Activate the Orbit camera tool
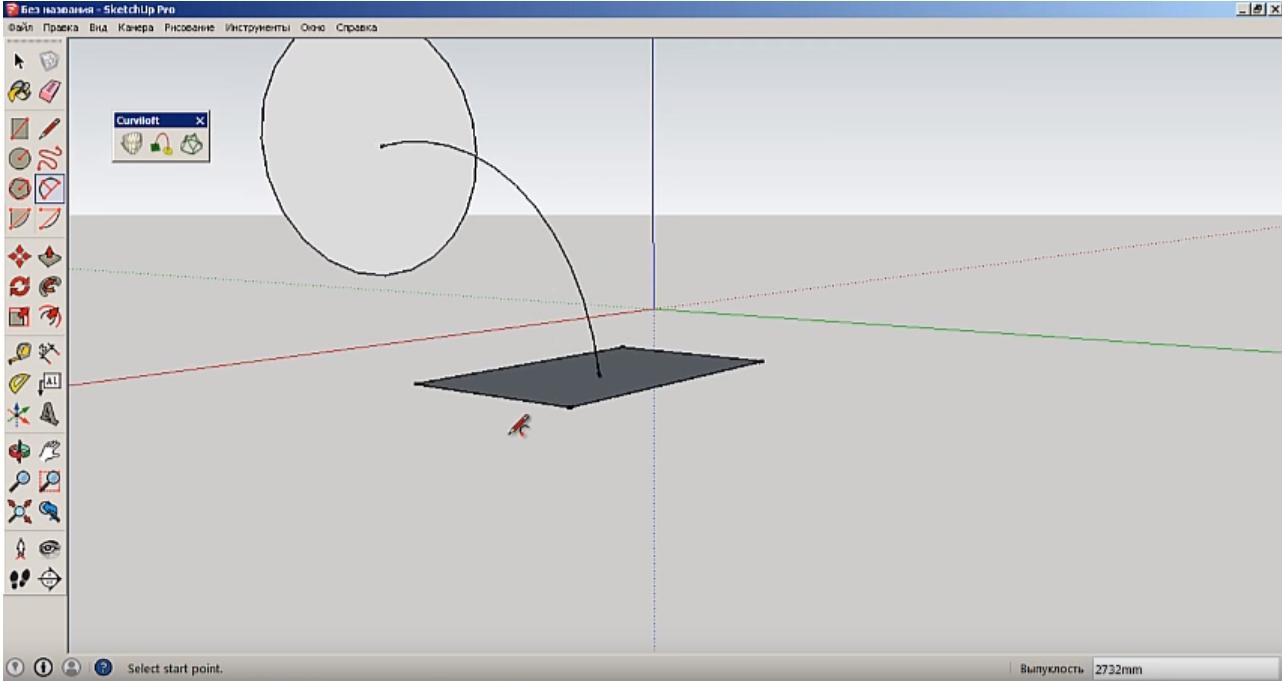Viewport: 1282px width, 681px height. click(19, 449)
